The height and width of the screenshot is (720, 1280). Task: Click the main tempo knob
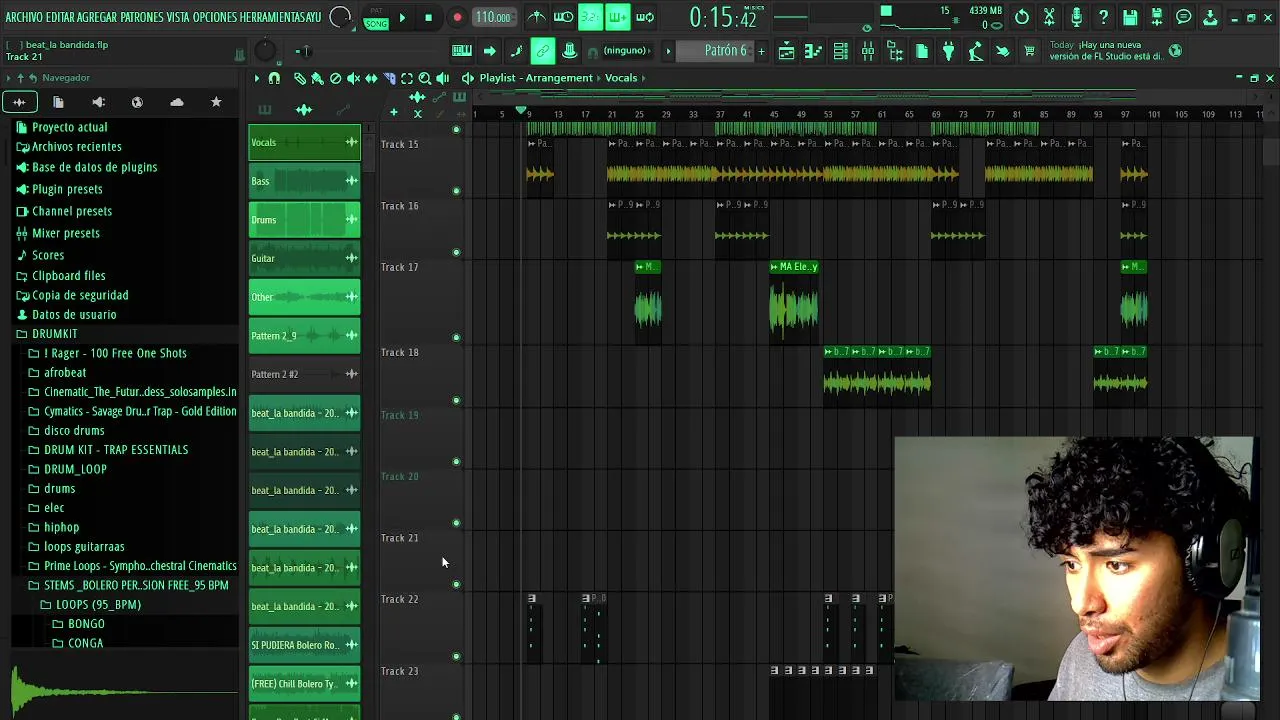[340, 17]
